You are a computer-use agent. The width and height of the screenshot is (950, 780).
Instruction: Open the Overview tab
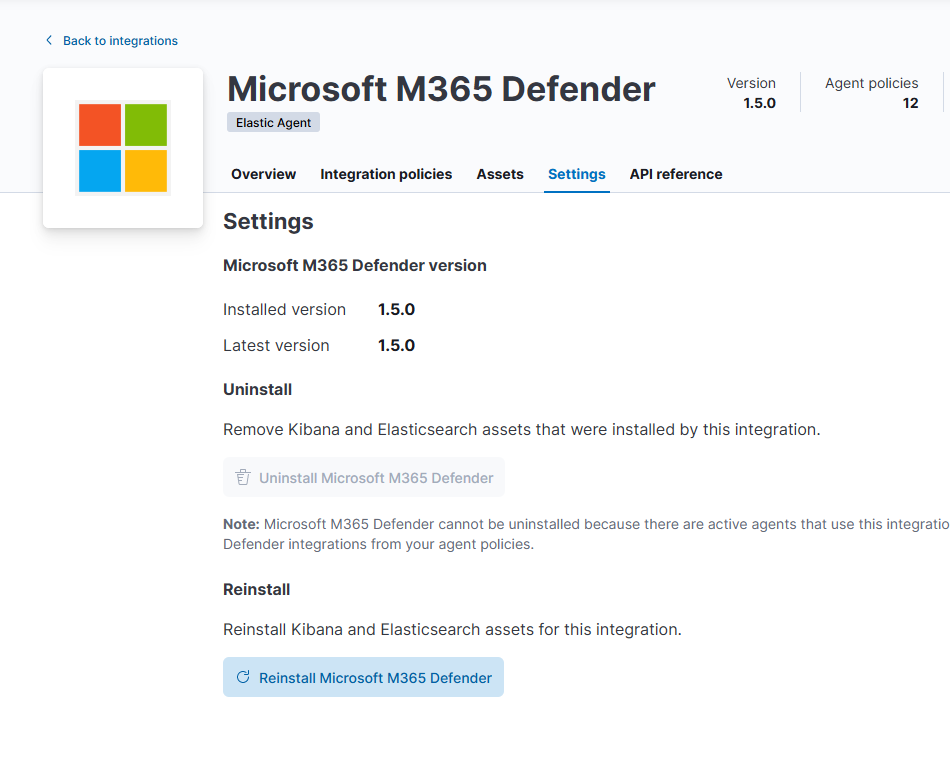pos(264,174)
